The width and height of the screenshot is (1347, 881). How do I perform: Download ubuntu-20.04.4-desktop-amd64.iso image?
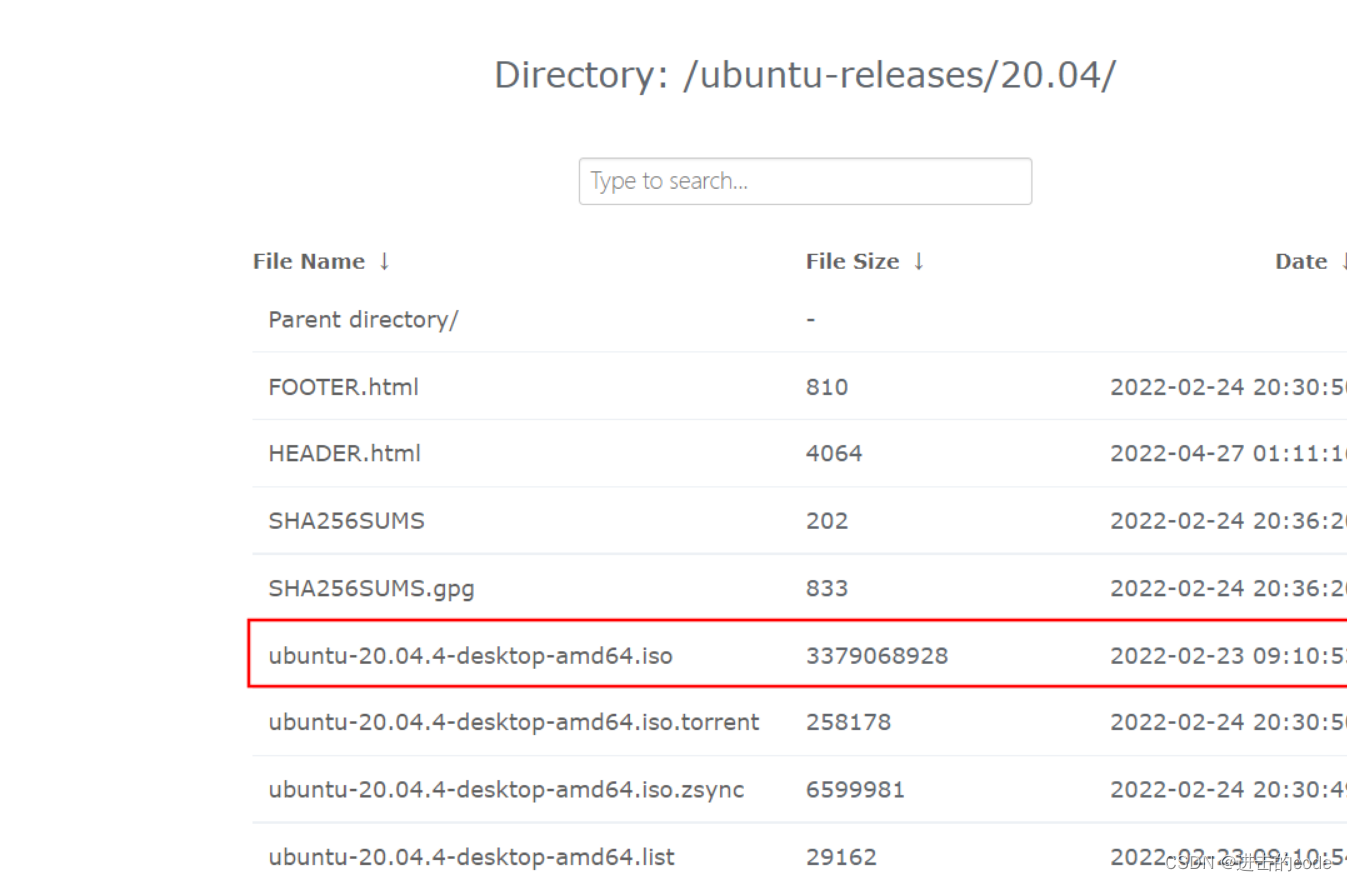[471, 656]
